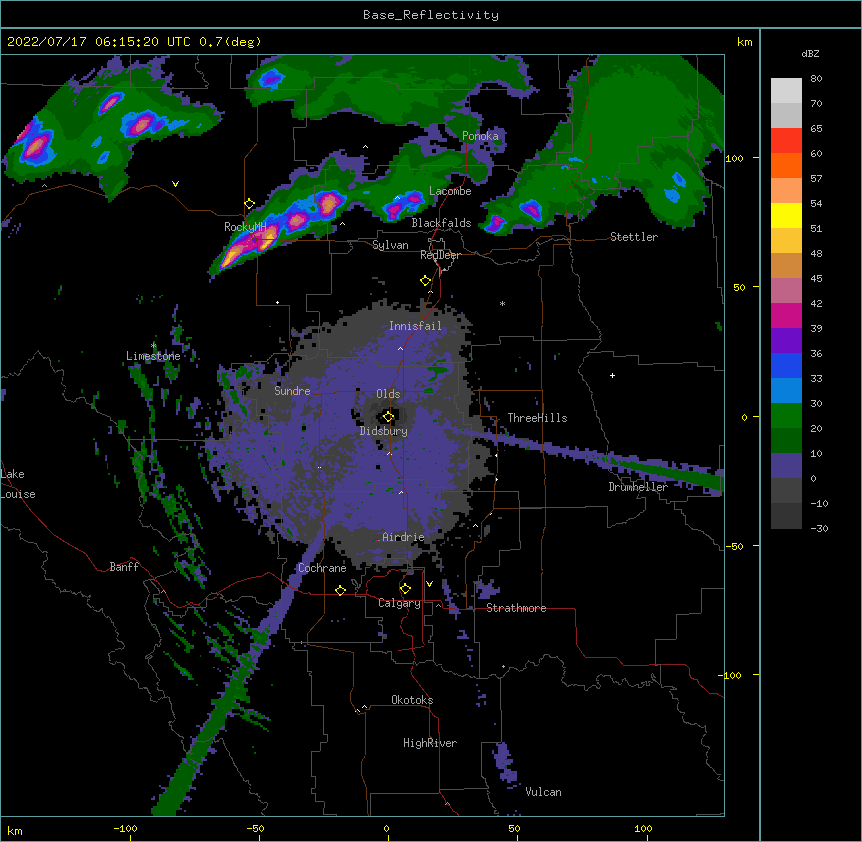
Task: Click the 80 value on dBZ legend
Action: [x=816, y=79]
